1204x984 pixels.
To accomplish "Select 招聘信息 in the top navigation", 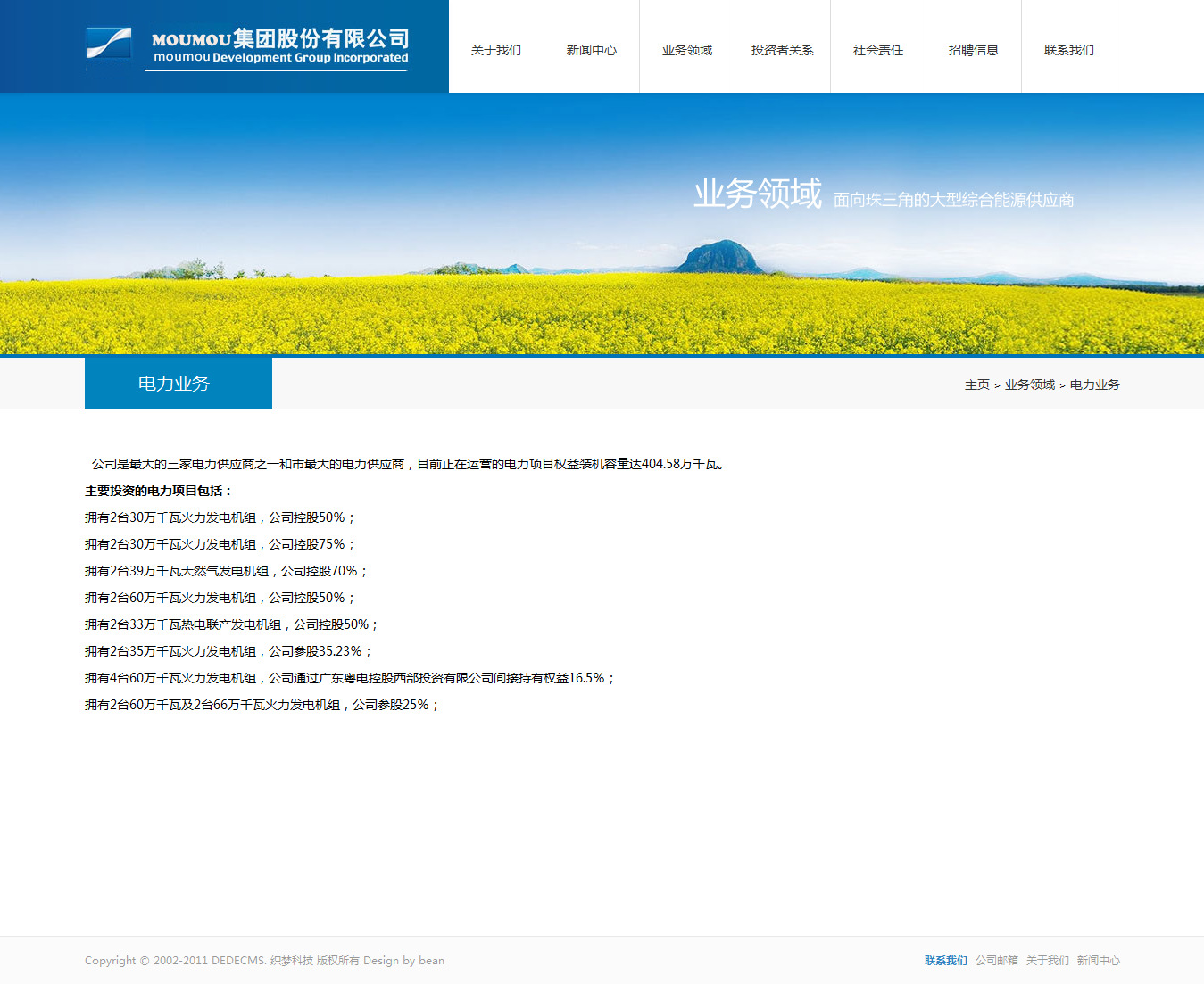I will pyautogui.click(x=974, y=50).
